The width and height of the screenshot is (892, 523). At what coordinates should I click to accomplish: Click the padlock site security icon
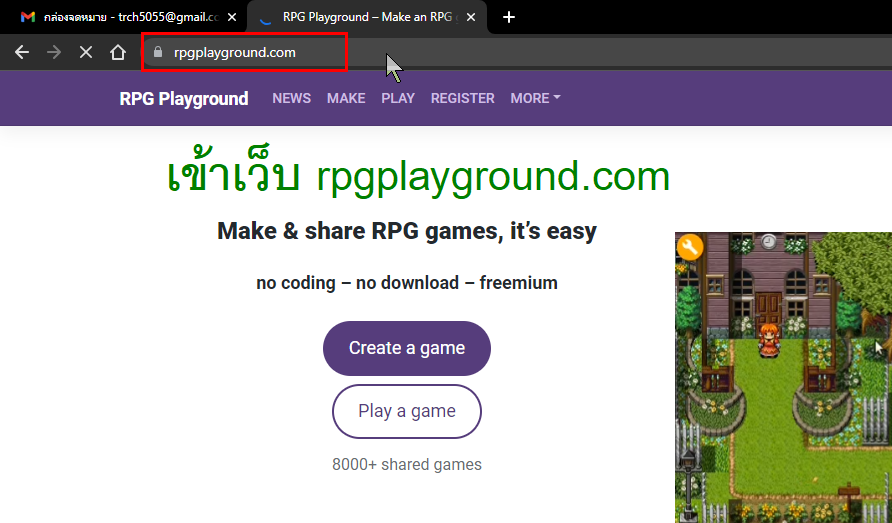(158, 52)
